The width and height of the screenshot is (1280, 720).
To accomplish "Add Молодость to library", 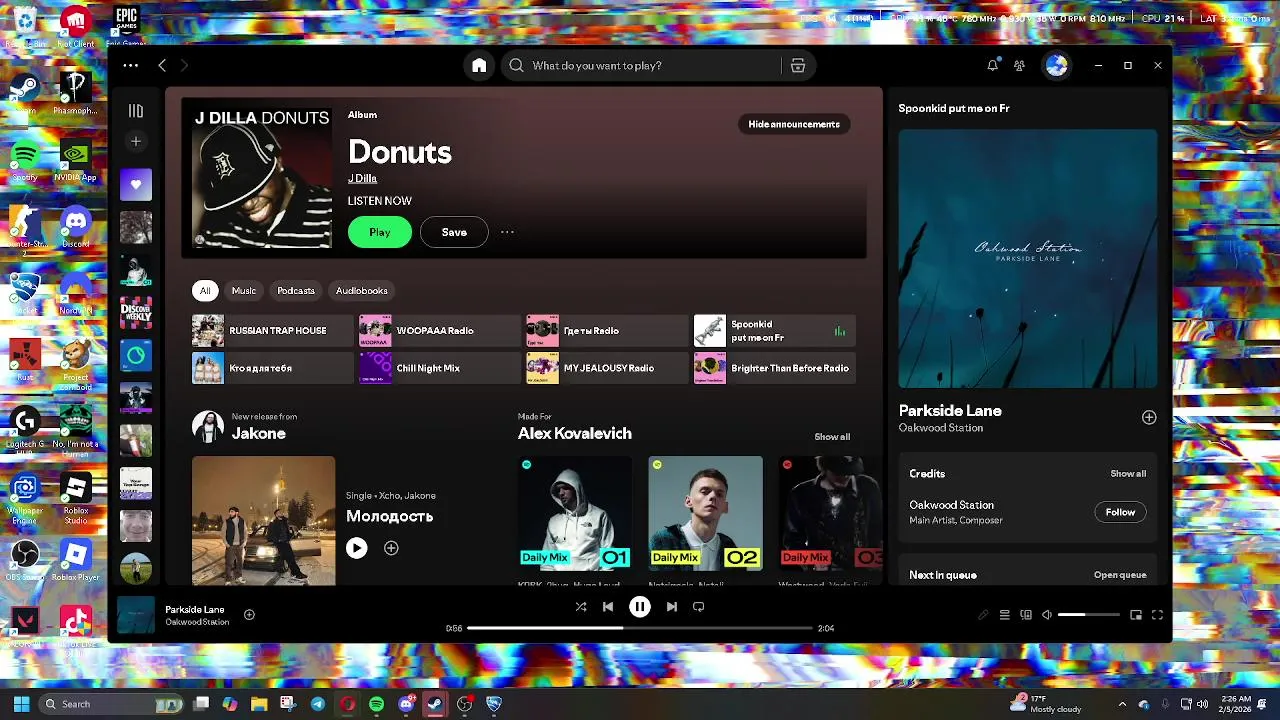I will [391, 548].
